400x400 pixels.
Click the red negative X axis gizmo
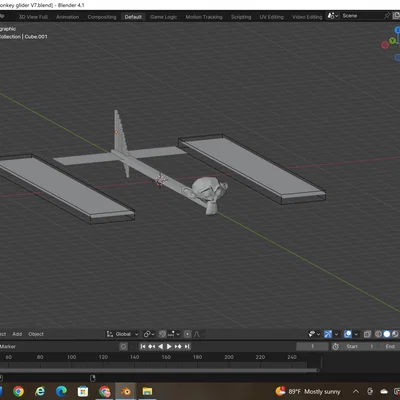tap(385, 45)
